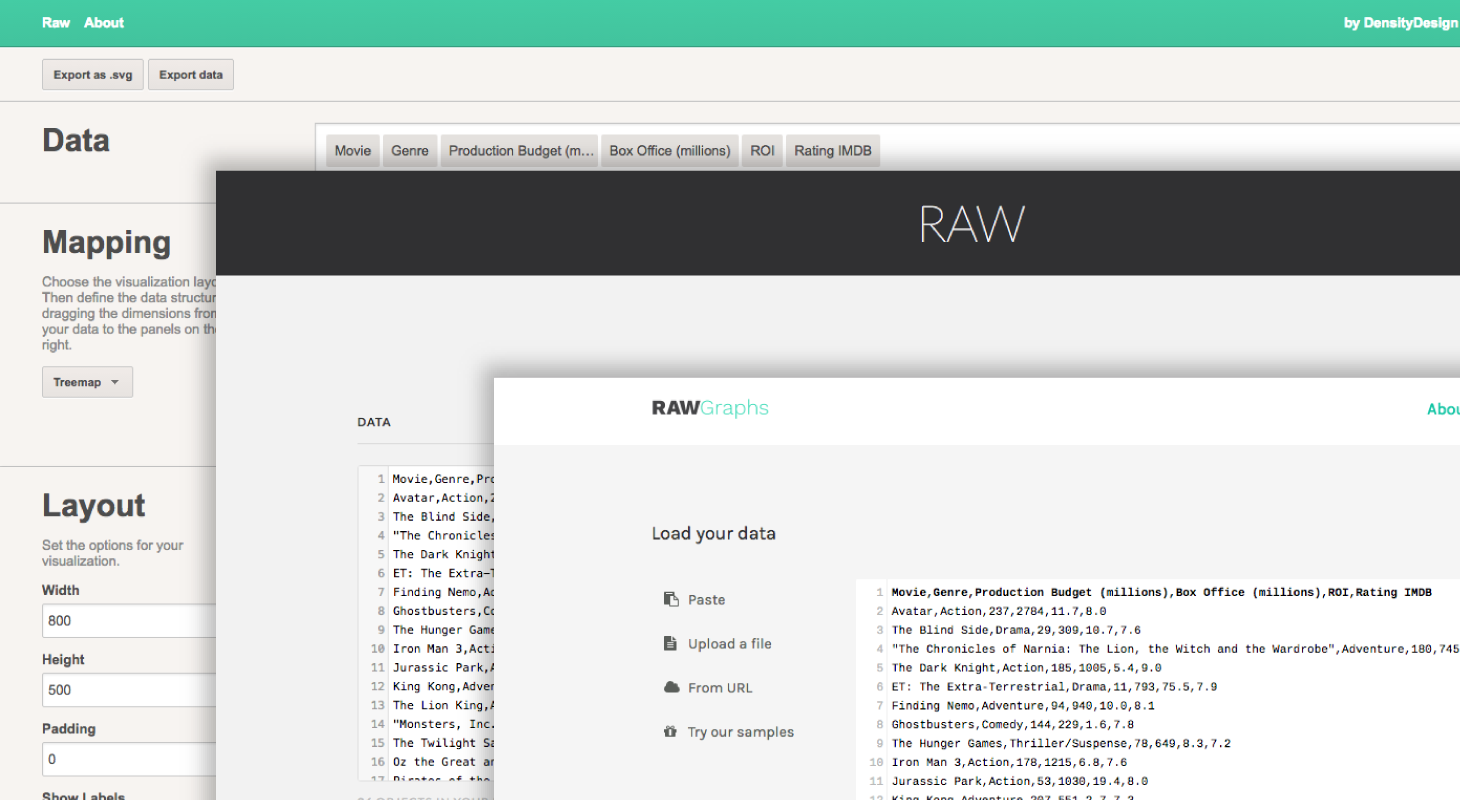1460x800 pixels.
Task: Click the Paste clipboard icon
Action: pyautogui.click(x=671, y=599)
